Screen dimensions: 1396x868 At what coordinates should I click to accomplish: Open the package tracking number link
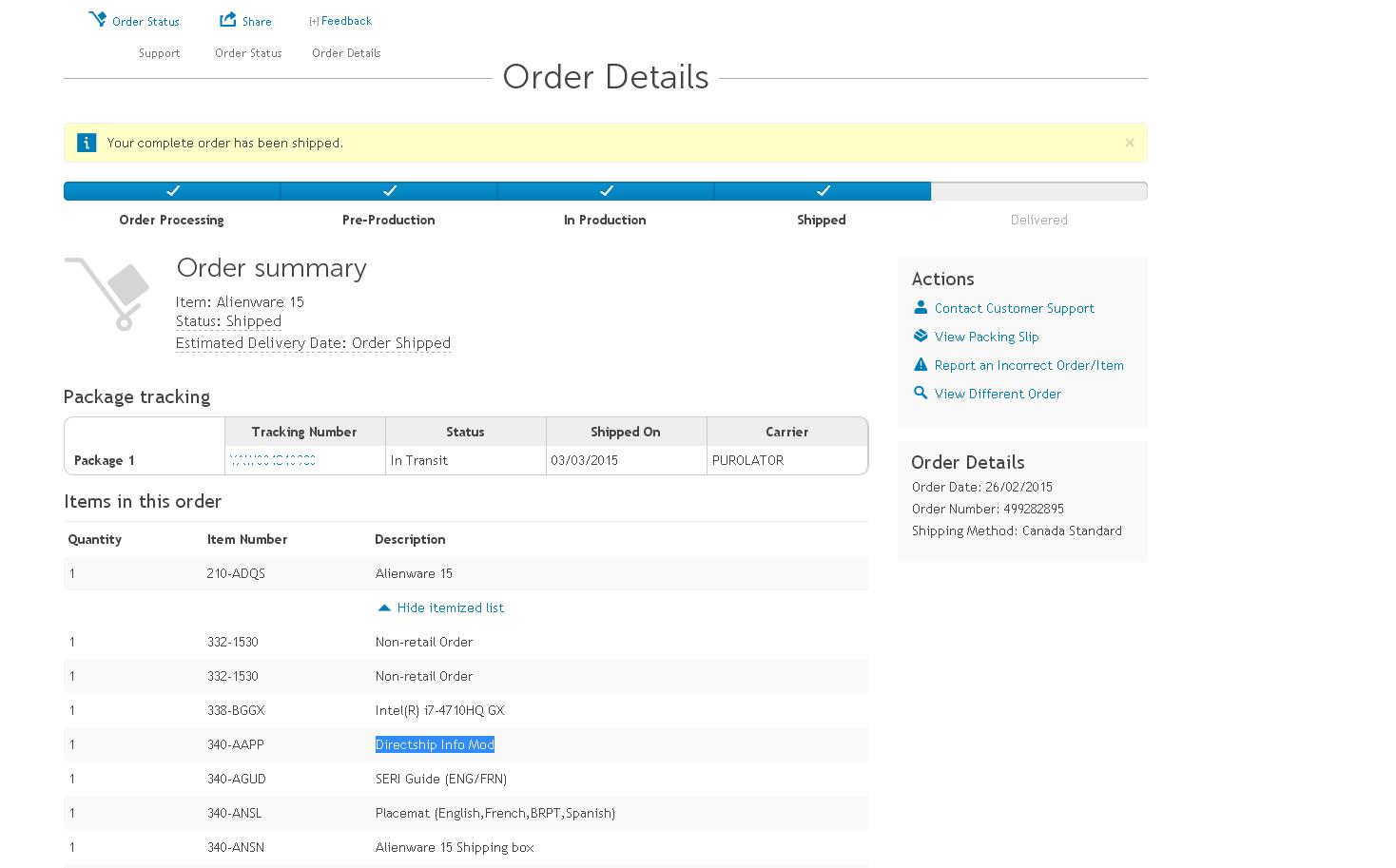273,460
